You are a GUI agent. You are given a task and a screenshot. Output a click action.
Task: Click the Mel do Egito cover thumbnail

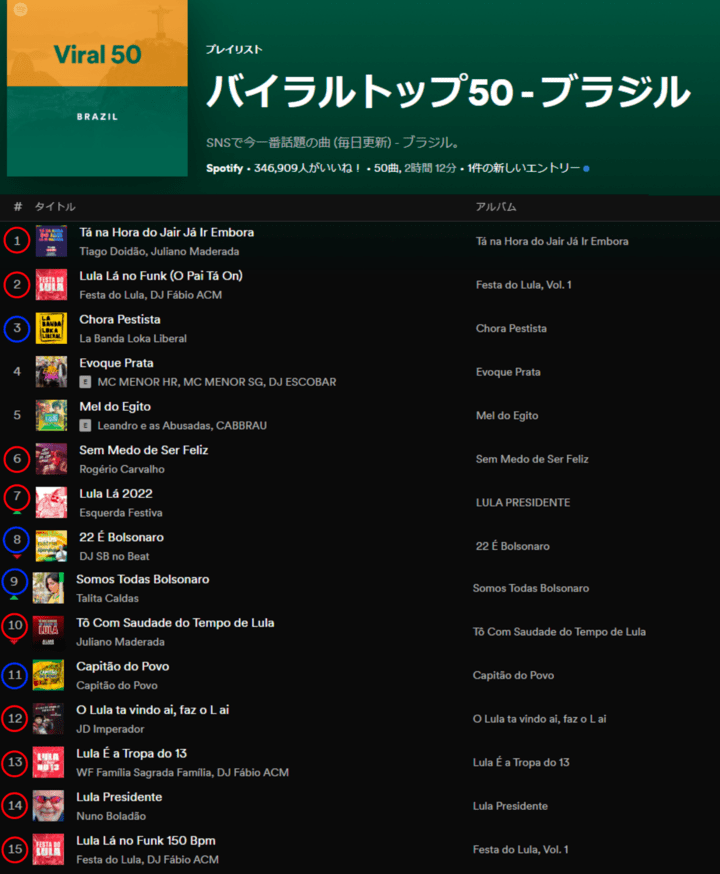click(51, 415)
